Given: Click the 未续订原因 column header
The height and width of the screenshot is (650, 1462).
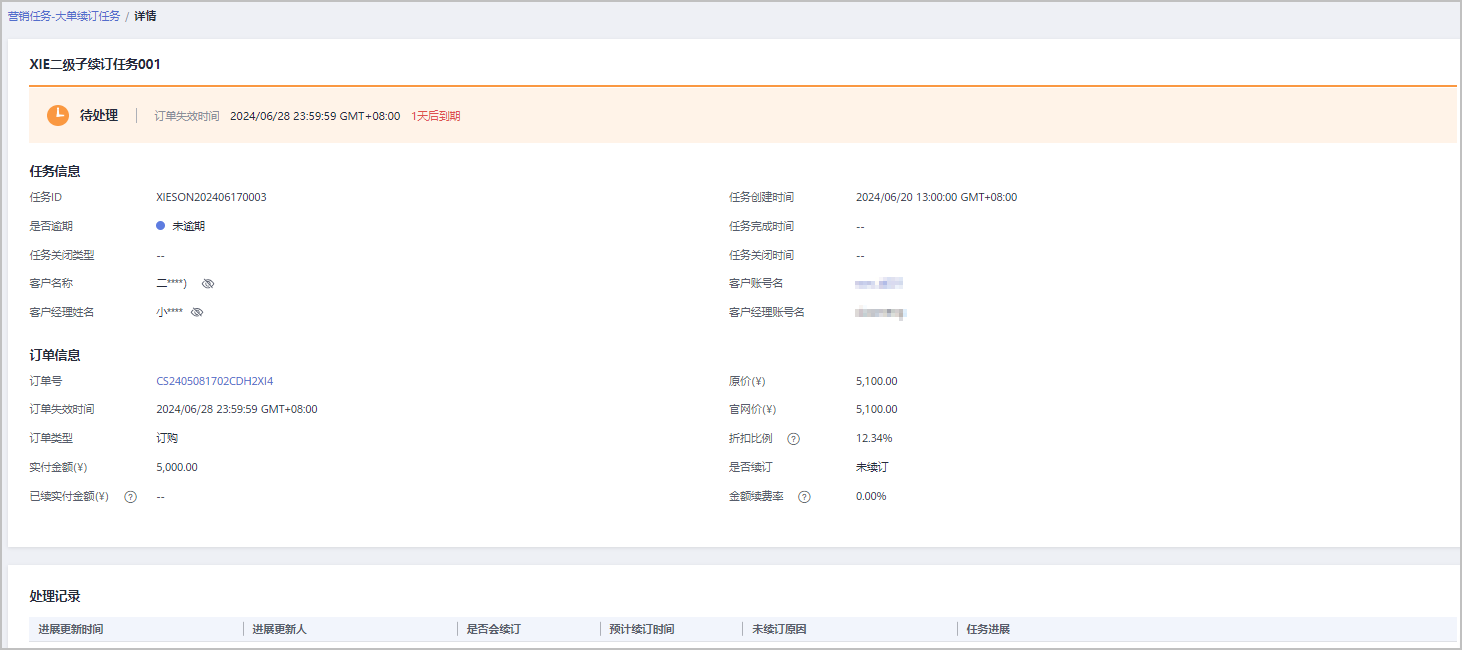Looking at the screenshot, I should coord(779,629).
